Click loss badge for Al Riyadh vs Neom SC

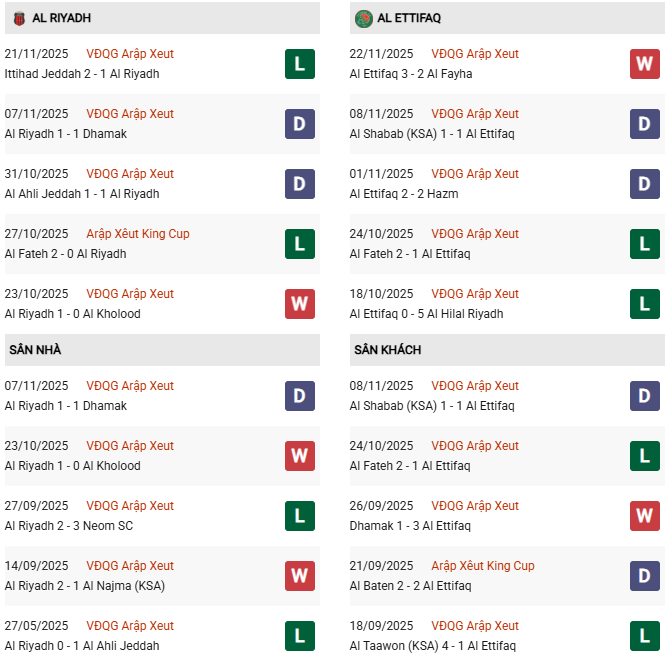[299, 516]
